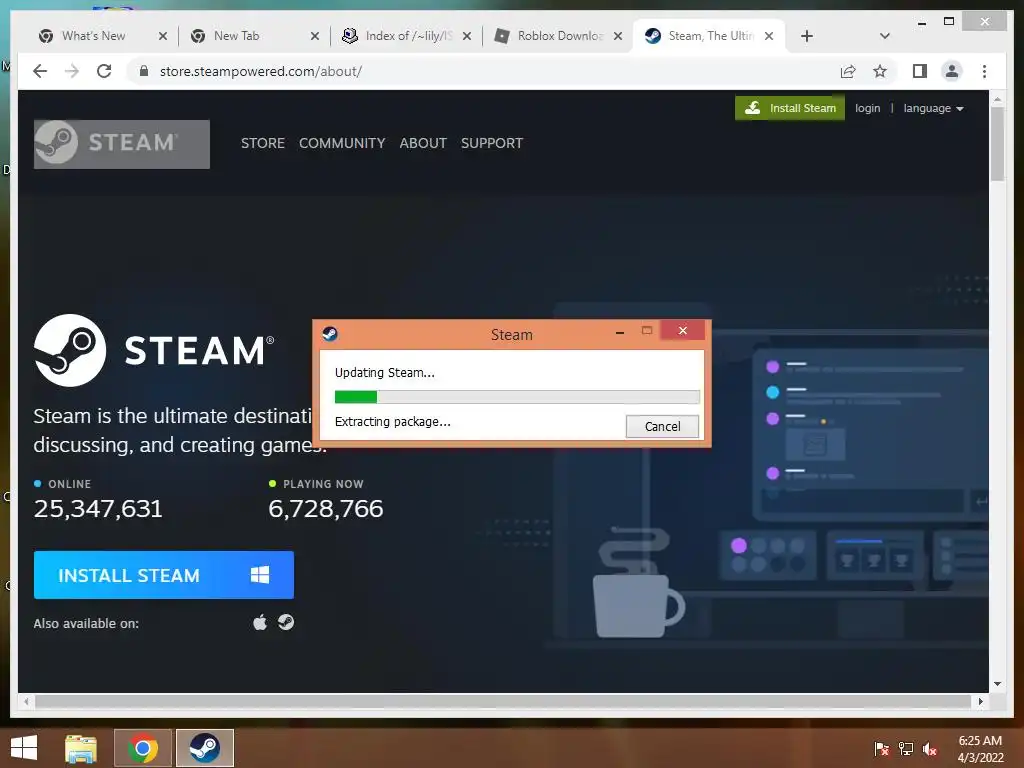Image resolution: width=1024 pixels, height=768 pixels.
Task: Reload the page
Action: coord(104,71)
